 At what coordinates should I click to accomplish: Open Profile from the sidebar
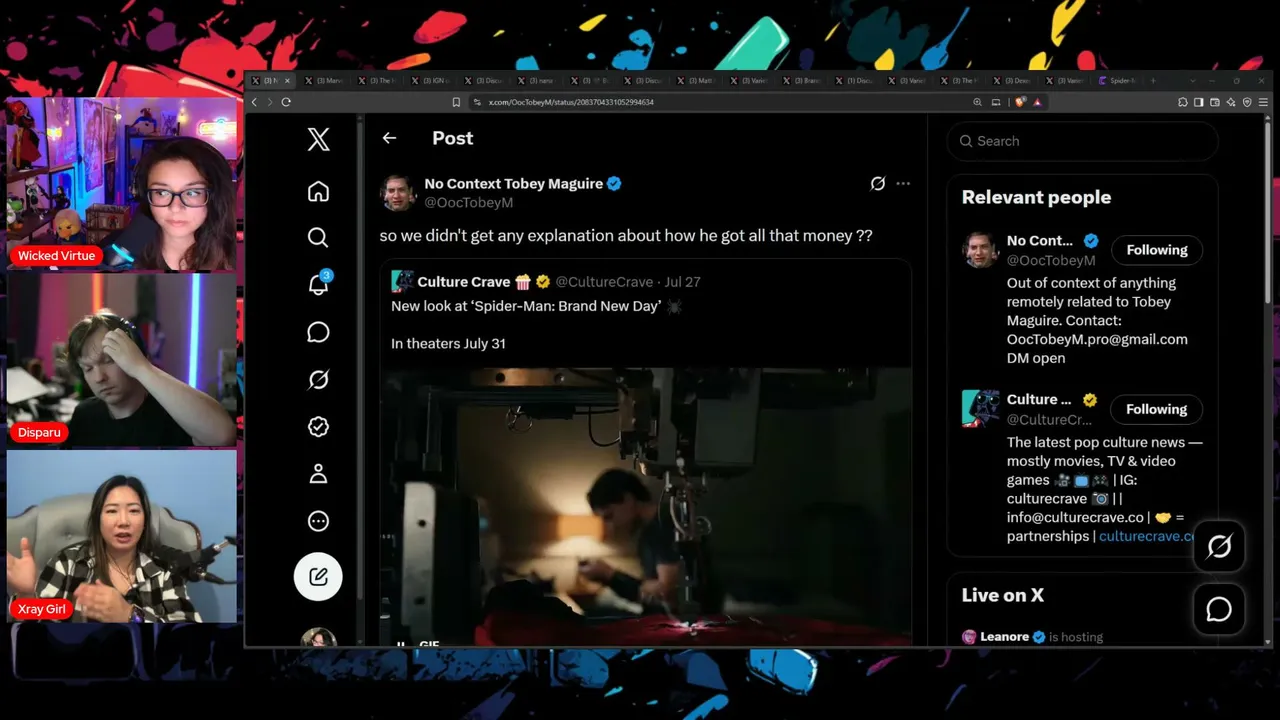[318, 474]
